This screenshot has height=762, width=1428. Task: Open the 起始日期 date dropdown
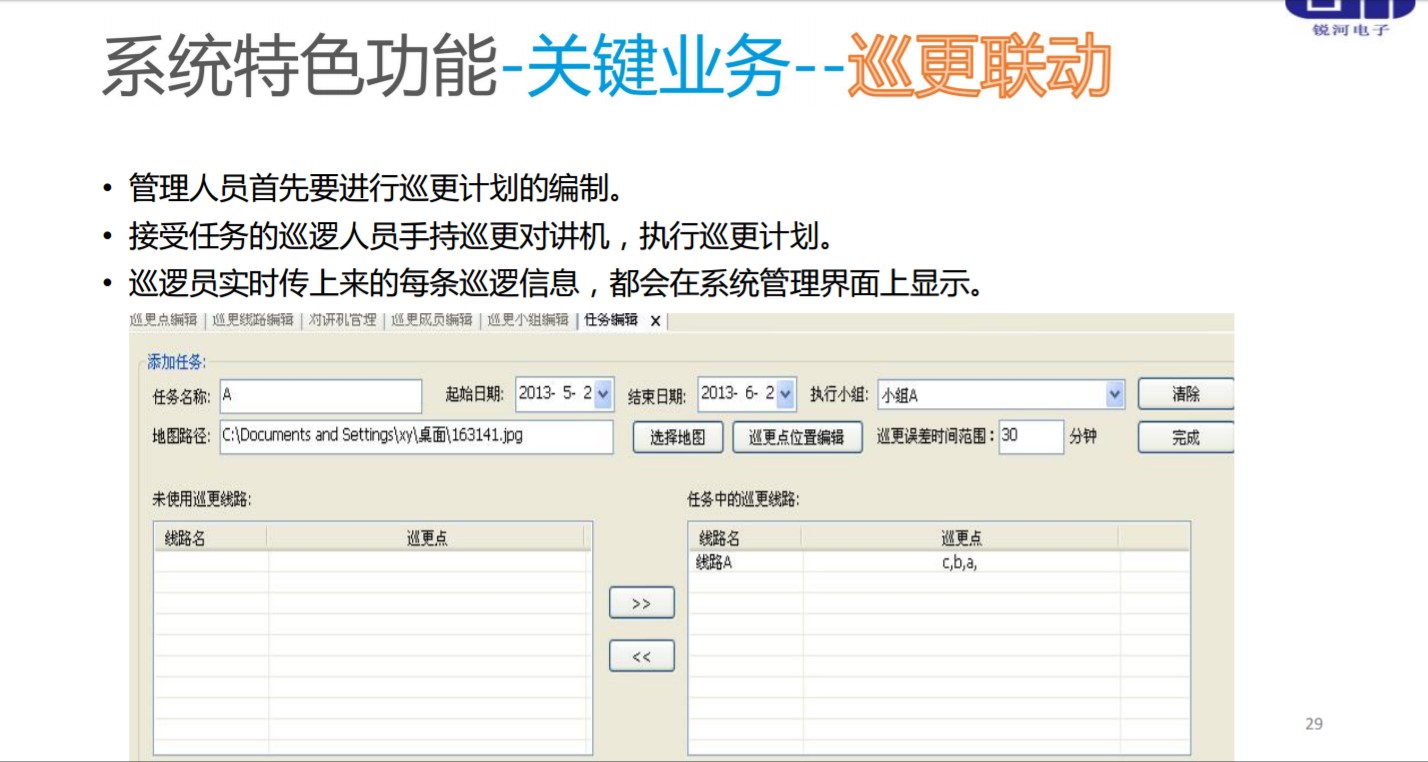(603, 394)
